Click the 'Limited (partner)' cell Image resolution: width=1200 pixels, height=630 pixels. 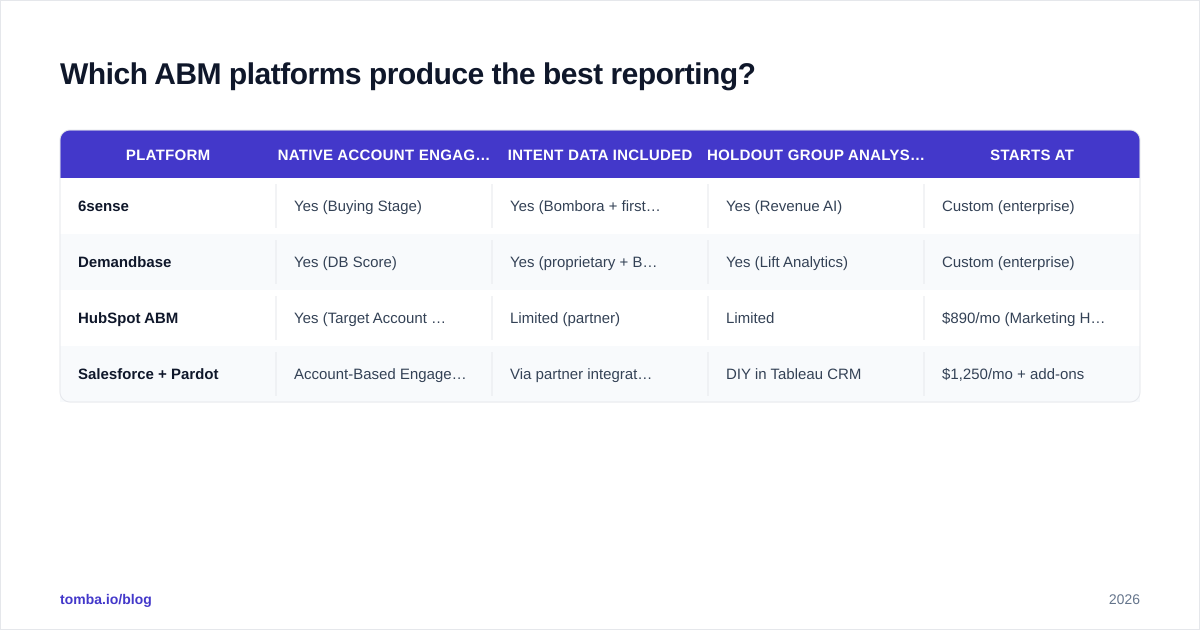(600, 318)
